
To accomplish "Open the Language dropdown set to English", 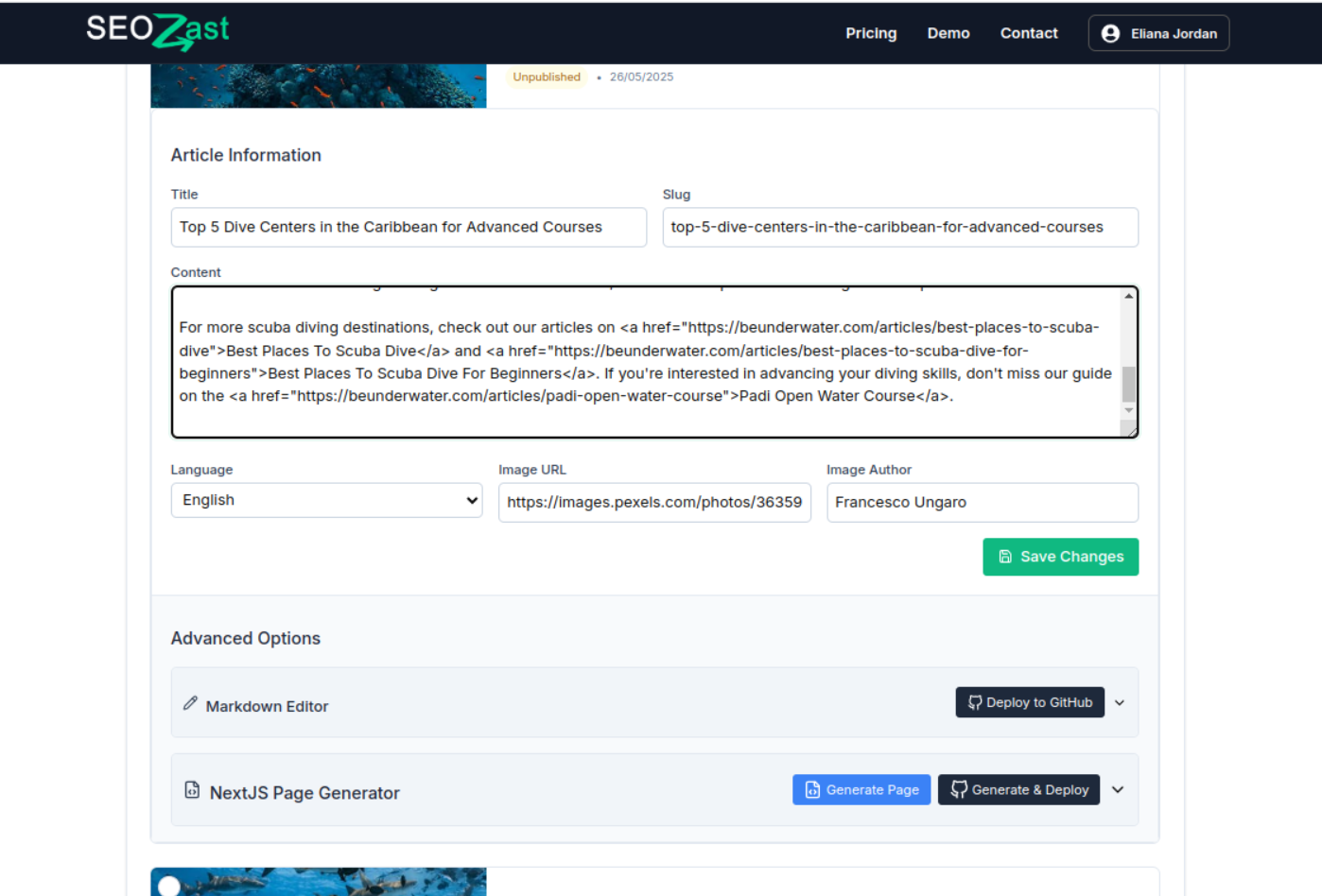I will pyautogui.click(x=326, y=500).
